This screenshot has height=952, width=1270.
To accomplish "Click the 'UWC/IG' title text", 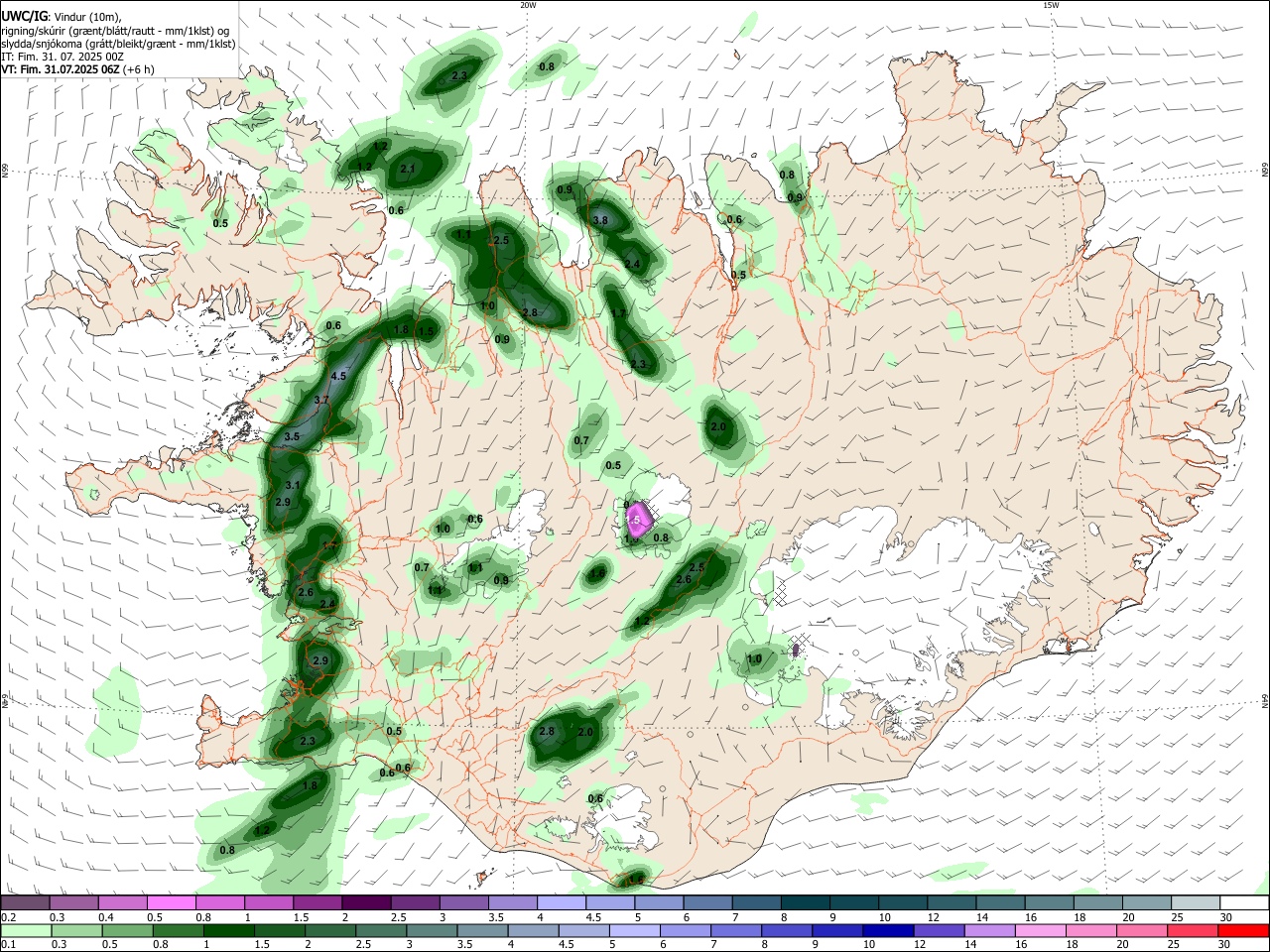I will tap(24, 16).
